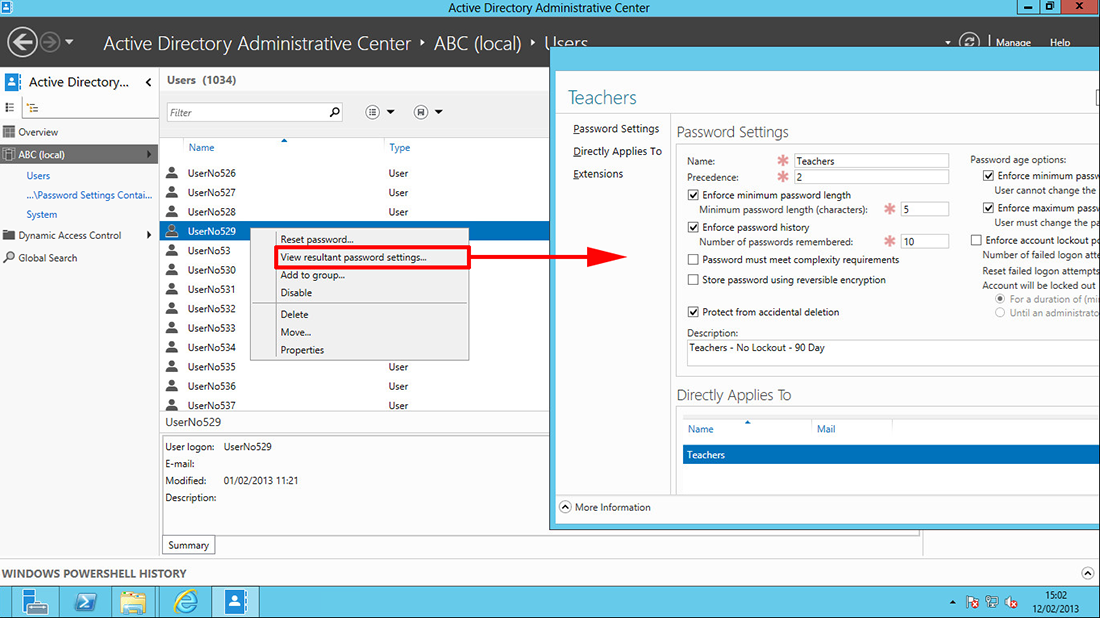Toggle Protect from accidental deletion

693,312
